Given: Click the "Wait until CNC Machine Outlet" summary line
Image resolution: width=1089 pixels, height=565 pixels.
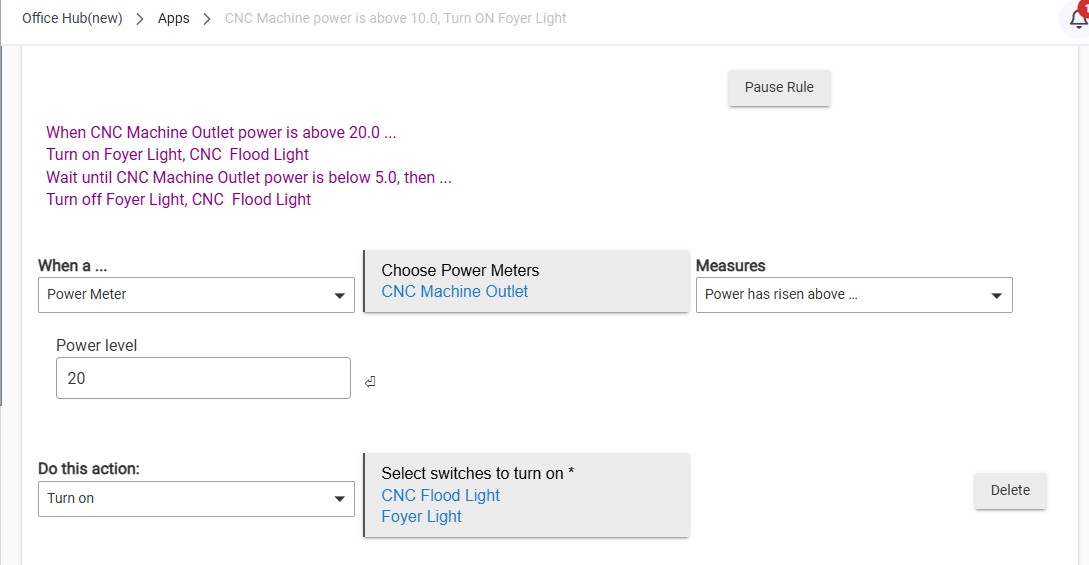Looking at the screenshot, I should click(x=248, y=177).
